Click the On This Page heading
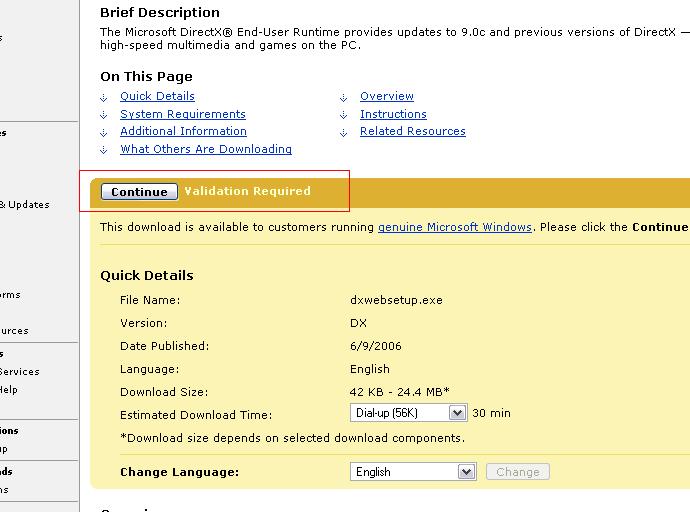 [x=146, y=77]
